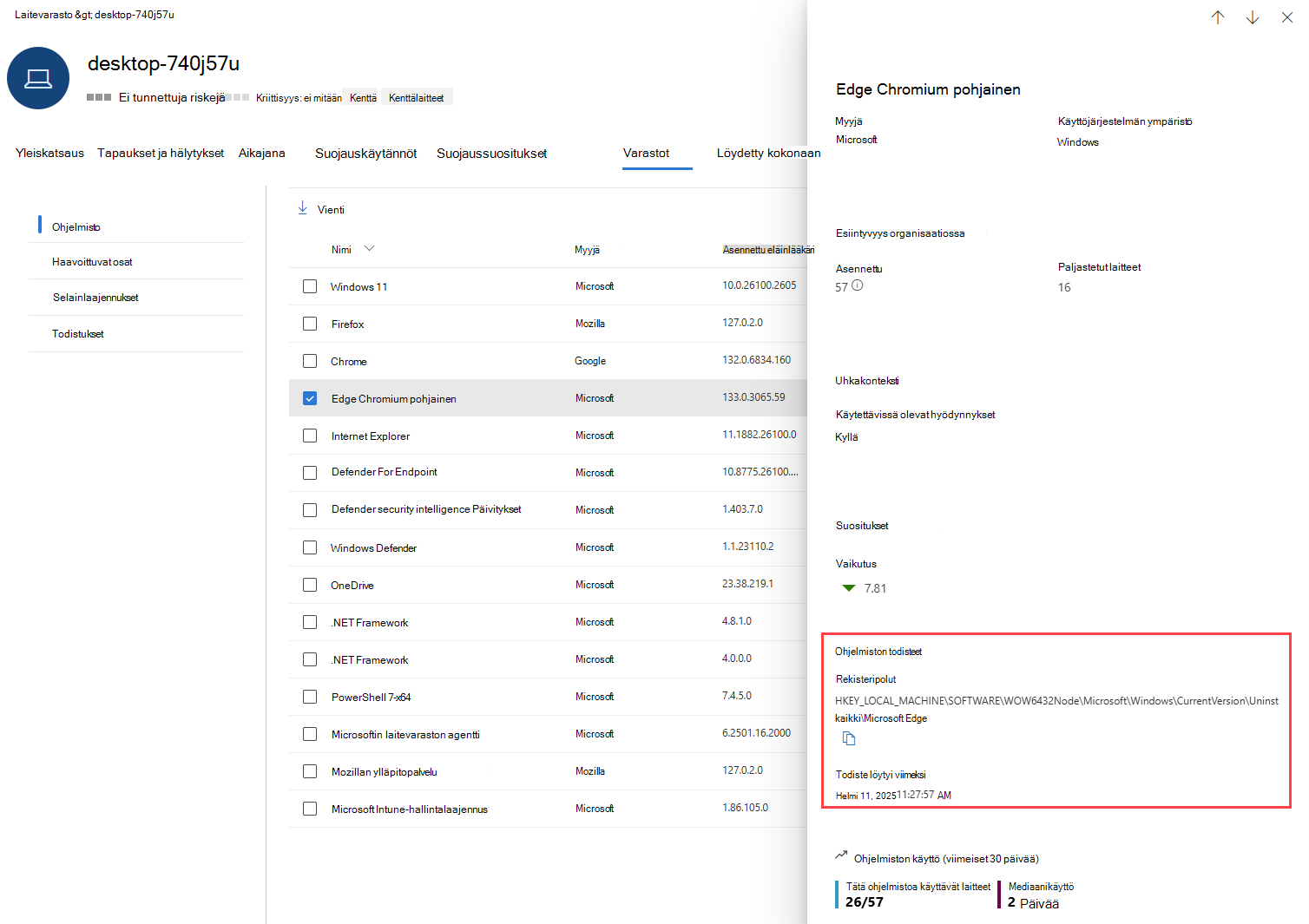The height and width of the screenshot is (924, 1309).
Task: Tick the Firefox checkbox
Action: point(310,324)
